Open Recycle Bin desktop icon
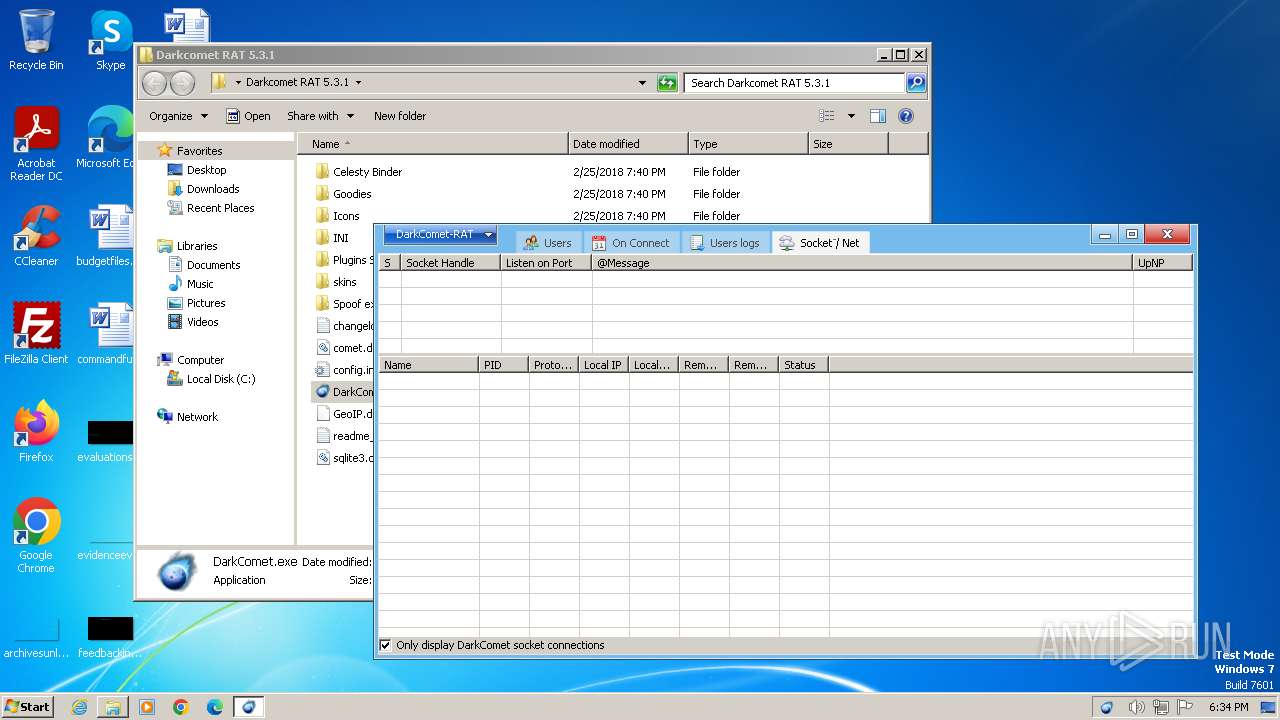The width and height of the screenshot is (1280, 720). click(x=36, y=40)
